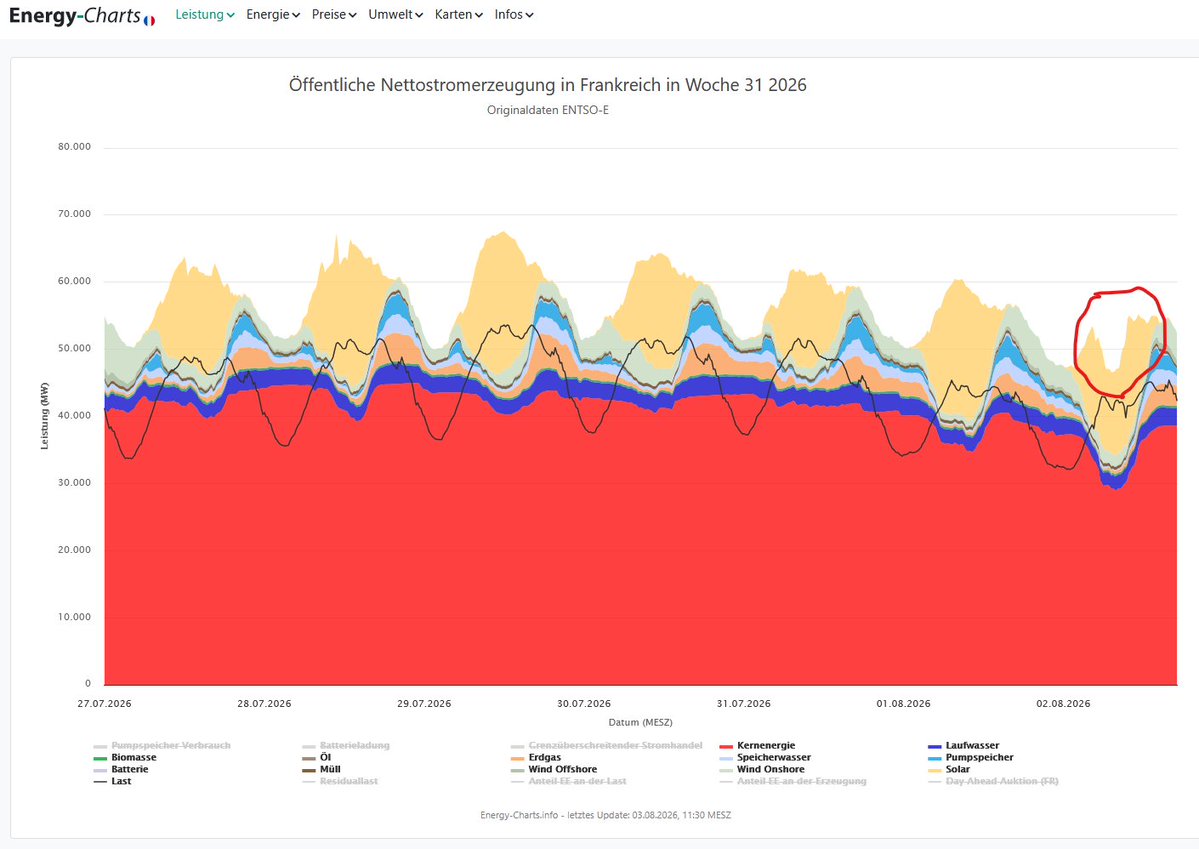This screenshot has height=849, width=1199.
Task: Click the Datum (MESZ) axis label
Action: pyautogui.click(x=641, y=722)
